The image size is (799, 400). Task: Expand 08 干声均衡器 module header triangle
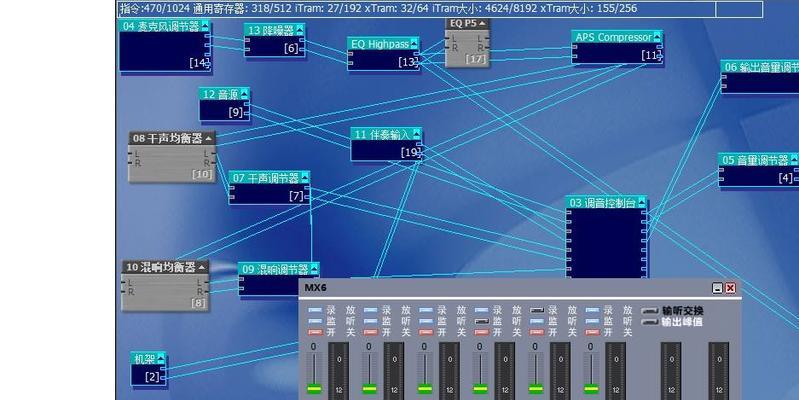coord(208,138)
